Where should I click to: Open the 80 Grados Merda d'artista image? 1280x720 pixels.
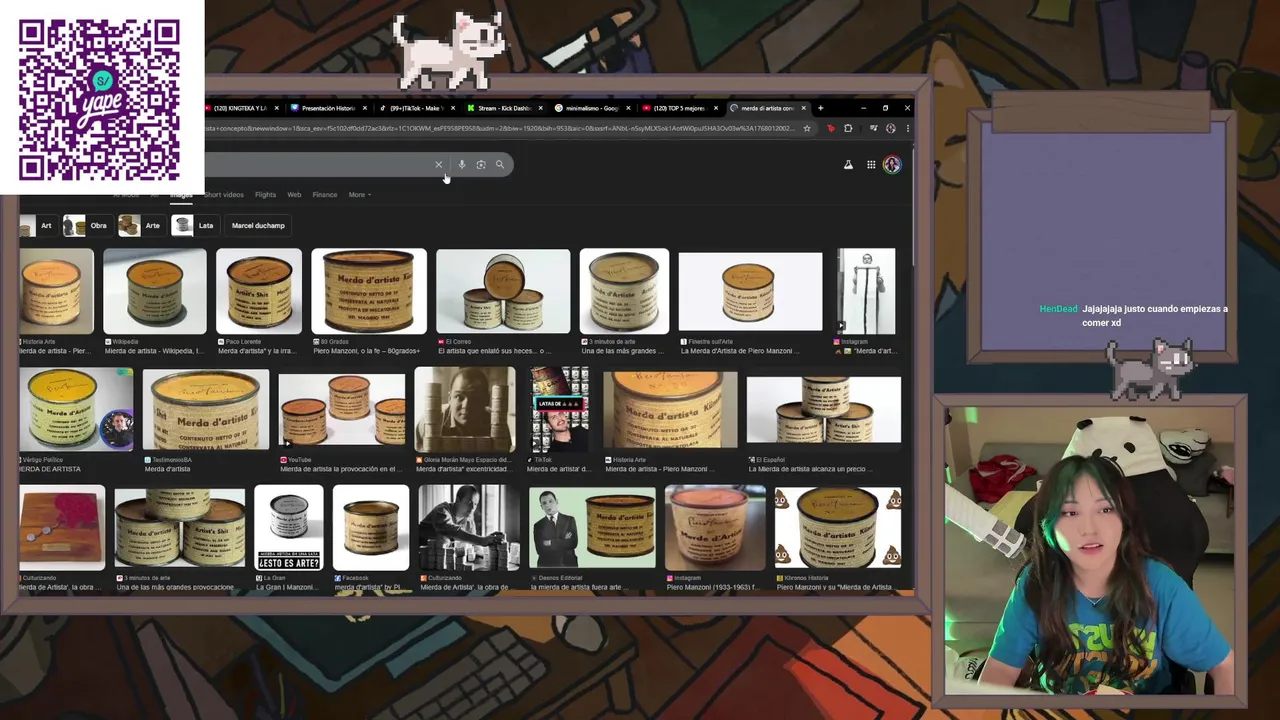click(369, 291)
